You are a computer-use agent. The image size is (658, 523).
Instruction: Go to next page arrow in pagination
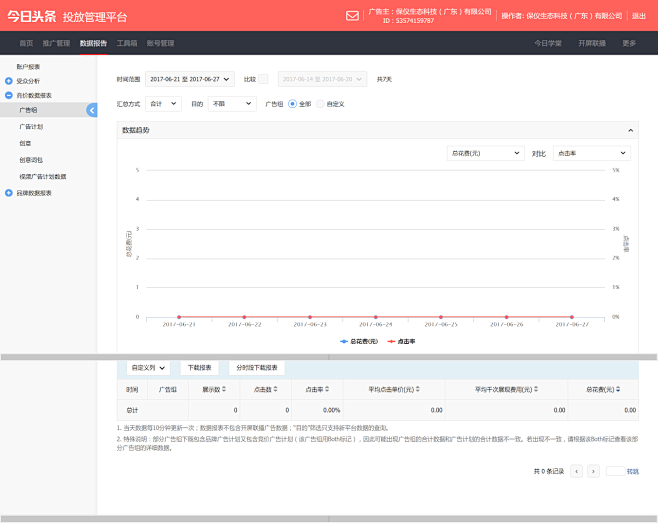click(x=594, y=470)
